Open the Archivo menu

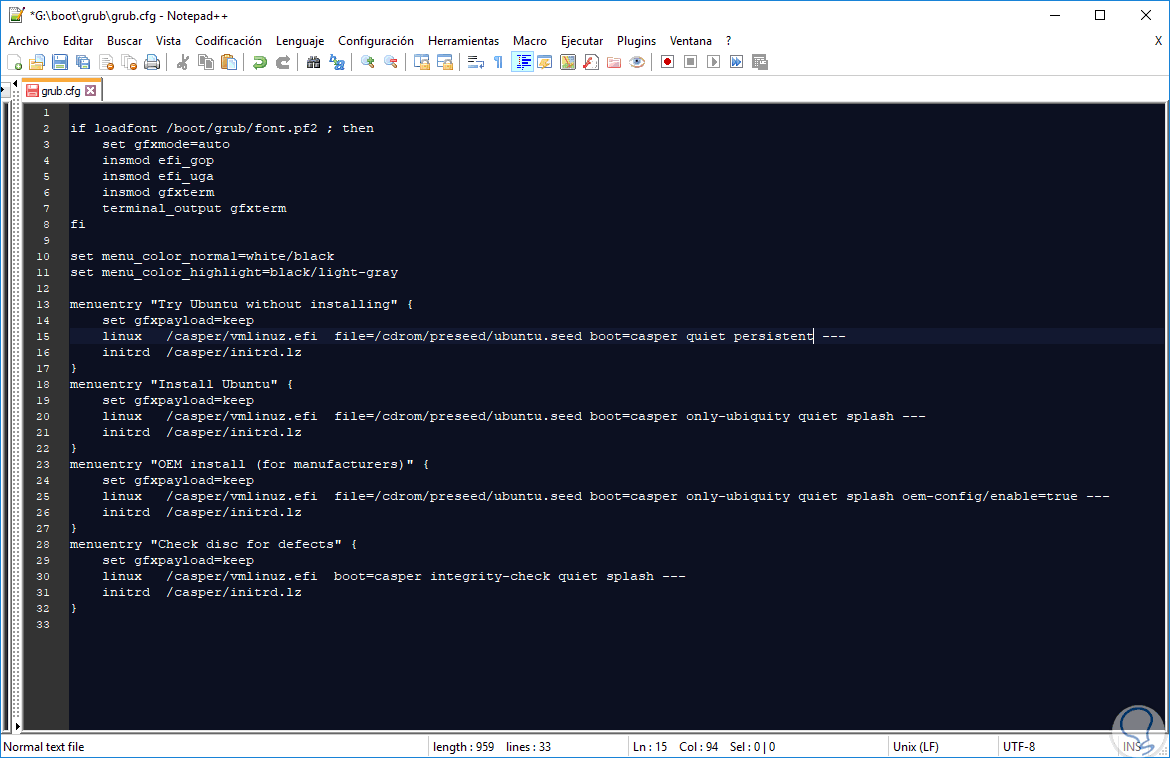tap(28, 41)
